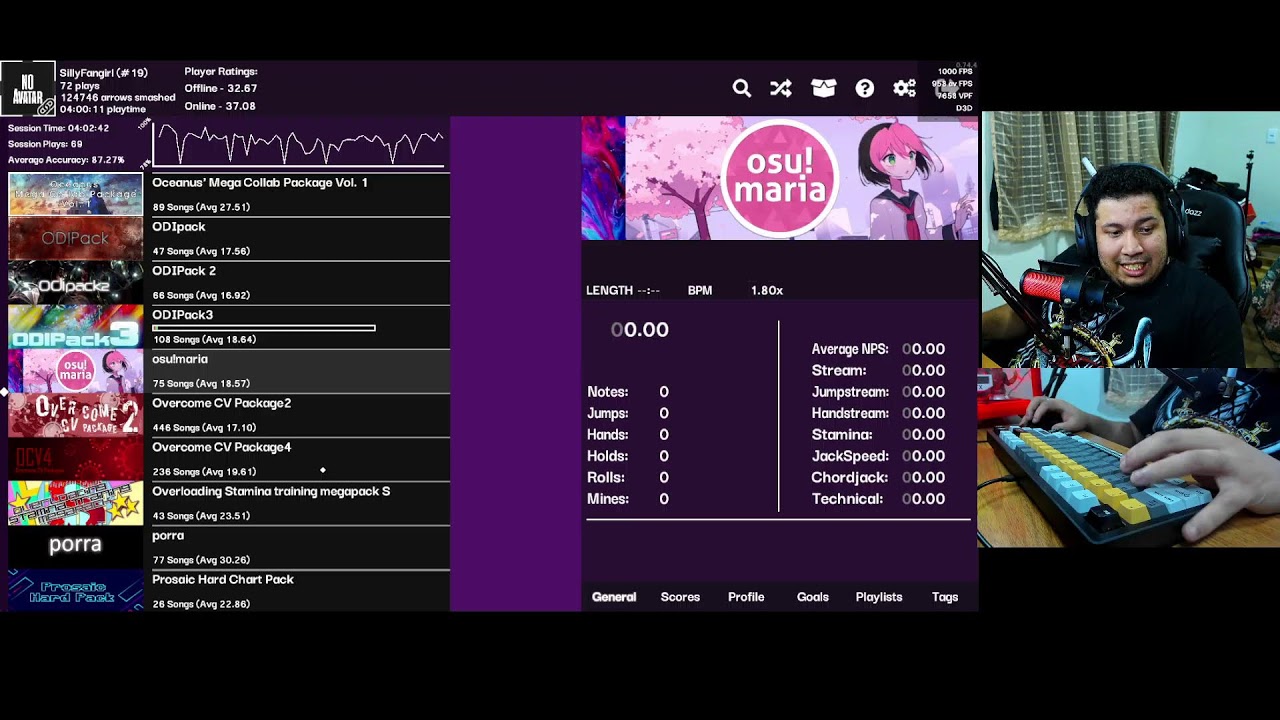Click the Offline - 32.67 rating

(221, 89)
